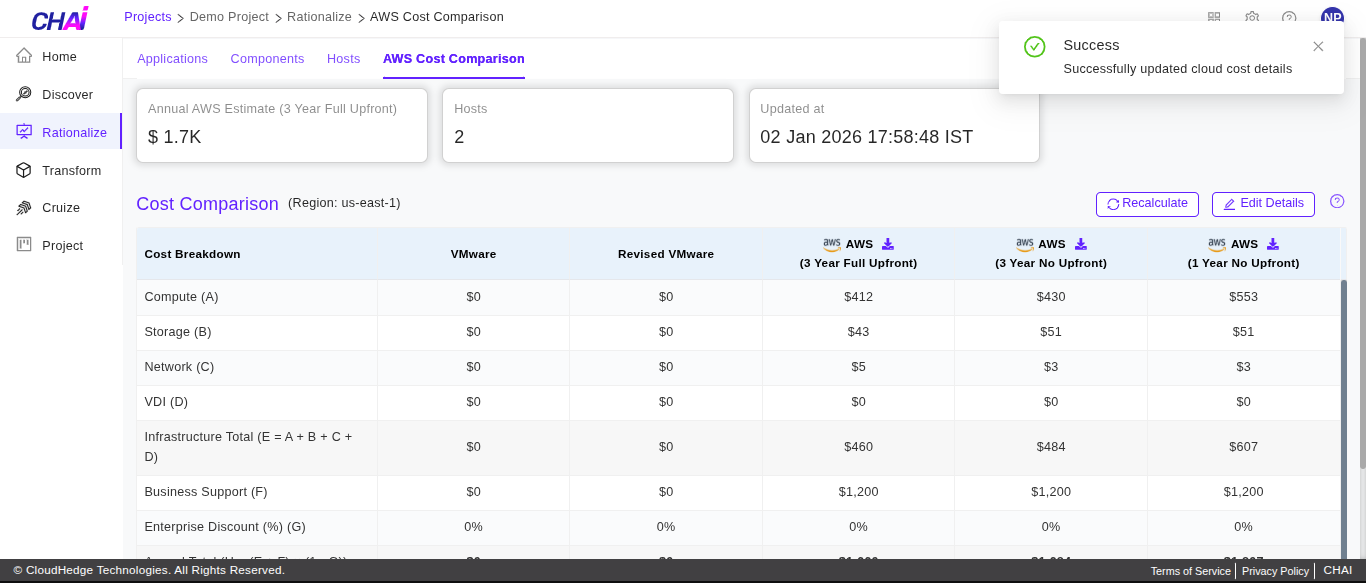
Task: Click the Edit Details button
Action: click(1263, 204)
